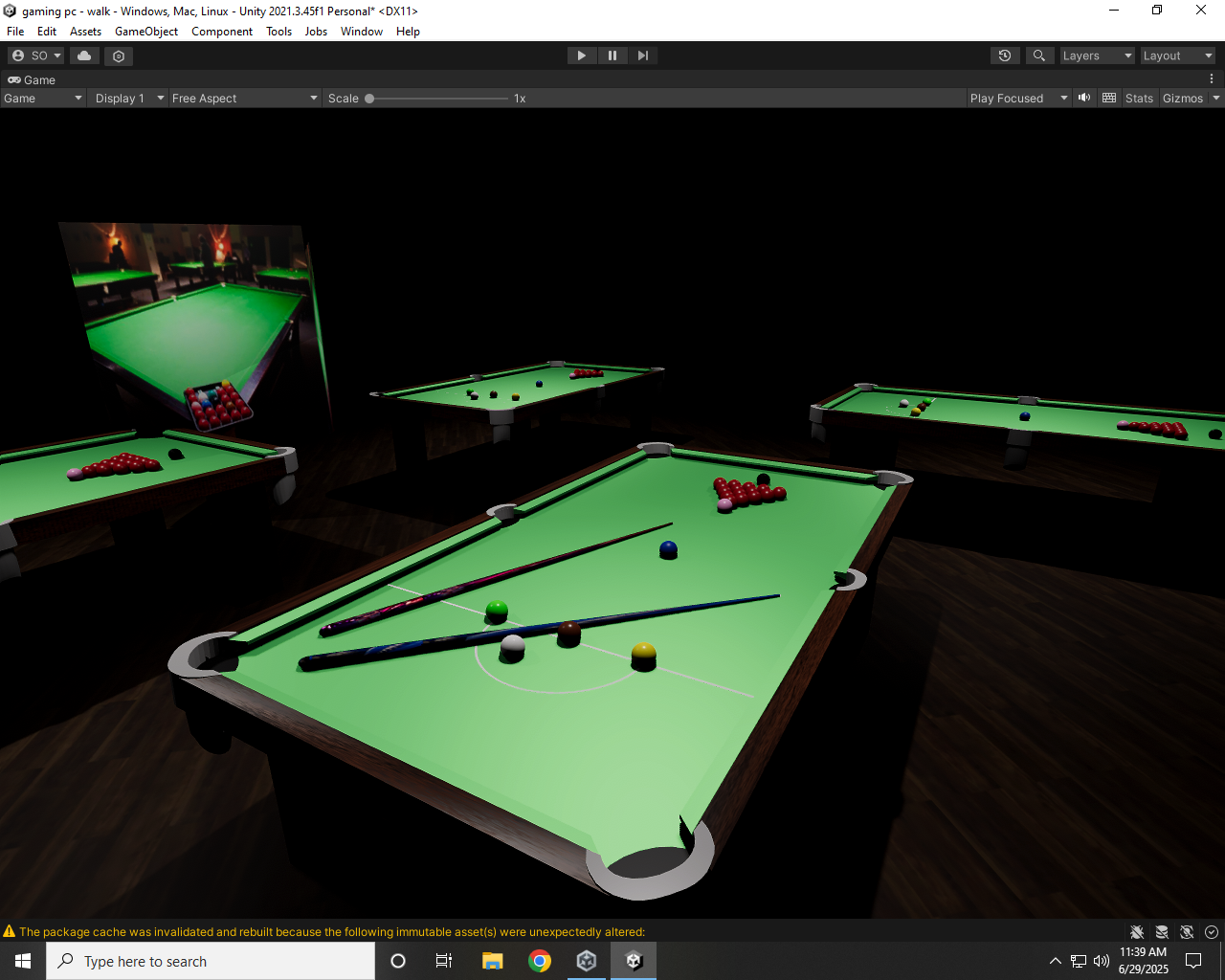Open the Play Focused dropdown
Viewport: 1225px width, 980px height.
1018,99
